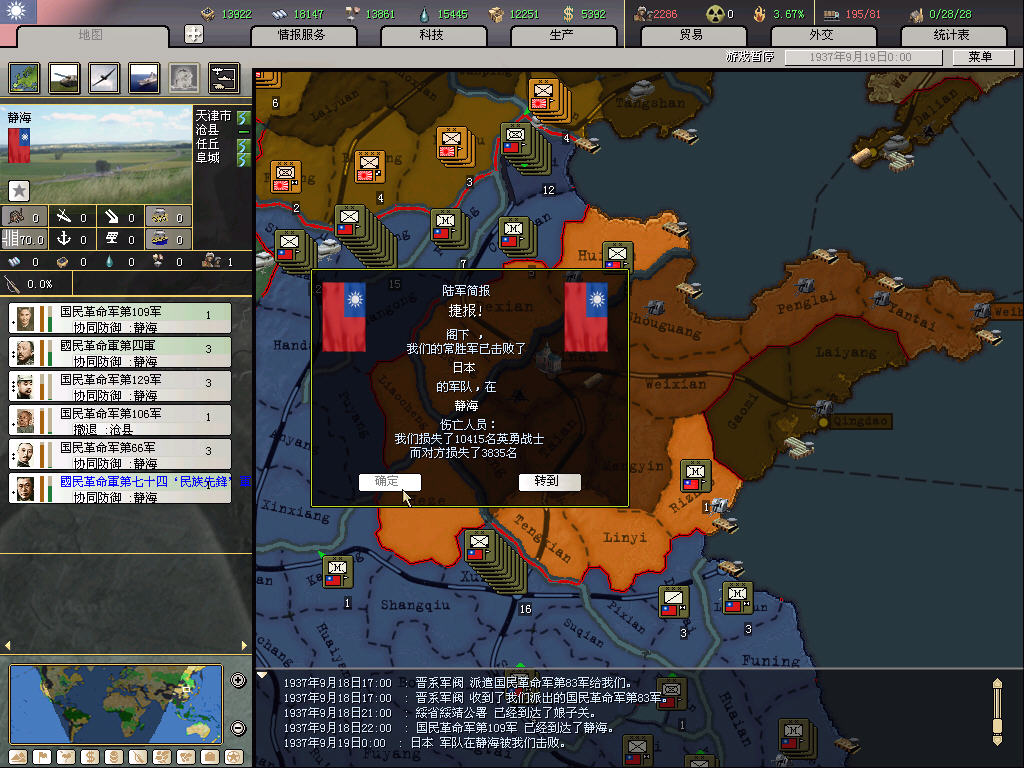
Task: Zoom out with the minimap minus button
Action: pos(238,728)
